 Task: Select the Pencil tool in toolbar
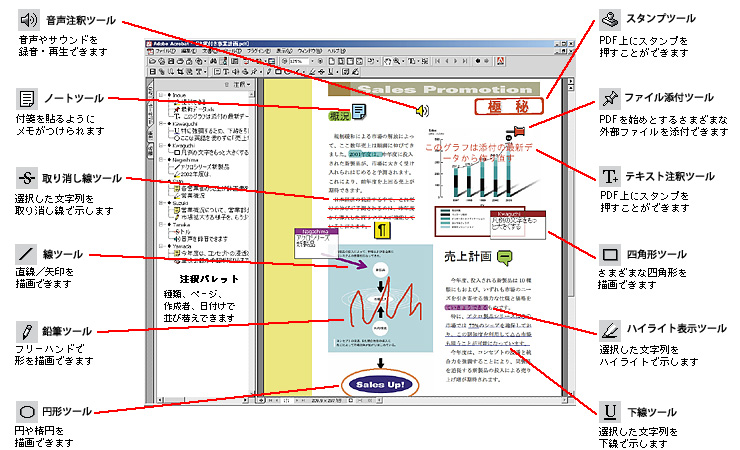(268, 72)
